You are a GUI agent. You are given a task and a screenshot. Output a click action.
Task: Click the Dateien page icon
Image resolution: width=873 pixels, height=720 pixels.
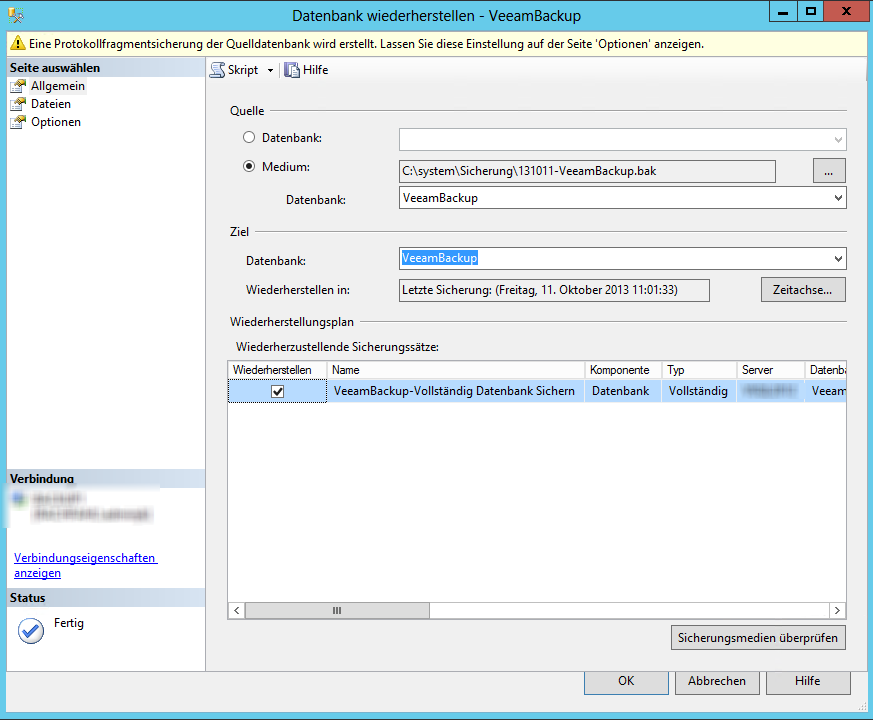(x=18, y=104)
